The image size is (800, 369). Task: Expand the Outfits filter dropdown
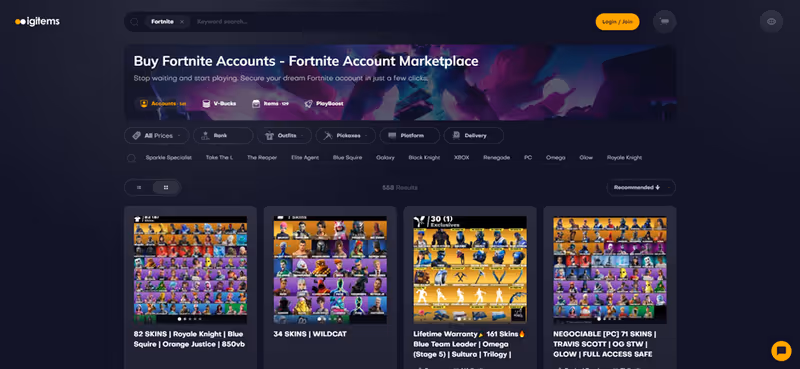coord(284,136)
